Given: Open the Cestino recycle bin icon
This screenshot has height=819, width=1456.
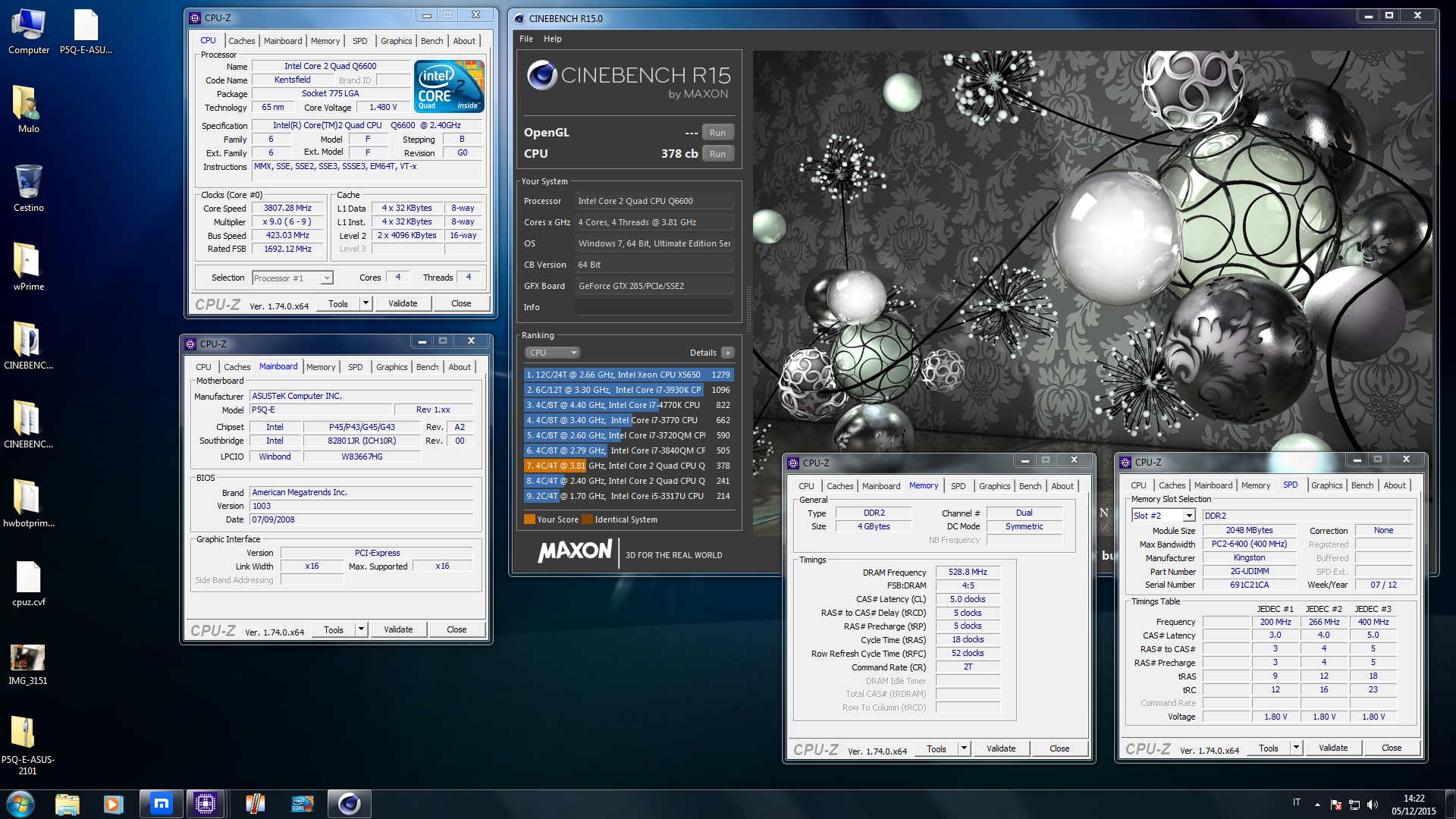Looking at the screenshot, I should (x=28, y=189).
